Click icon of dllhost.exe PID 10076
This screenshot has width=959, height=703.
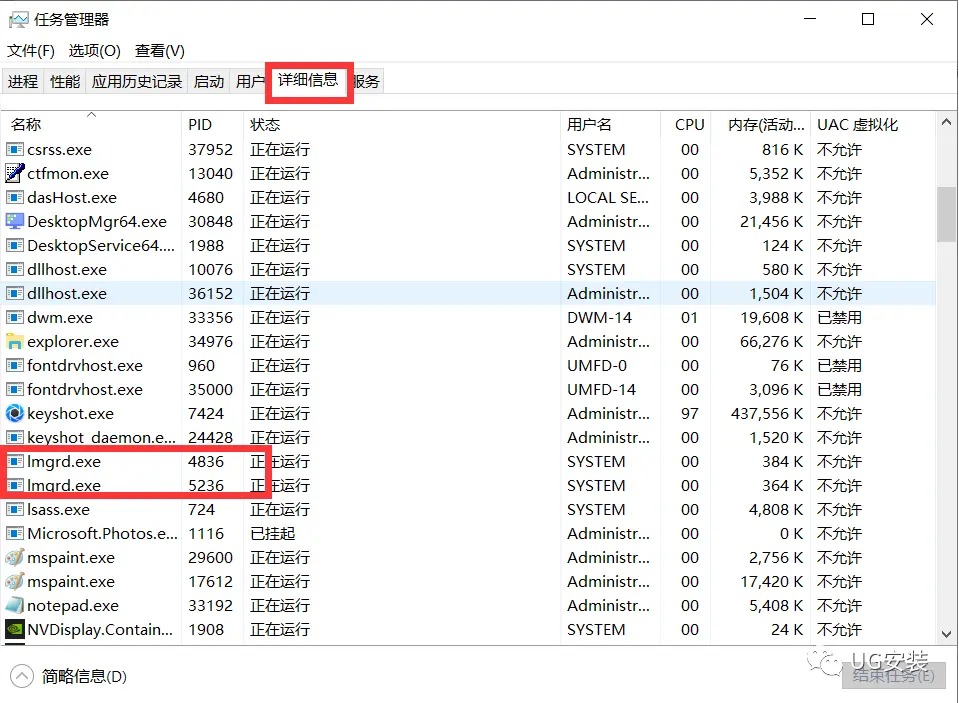pos(15,269)
